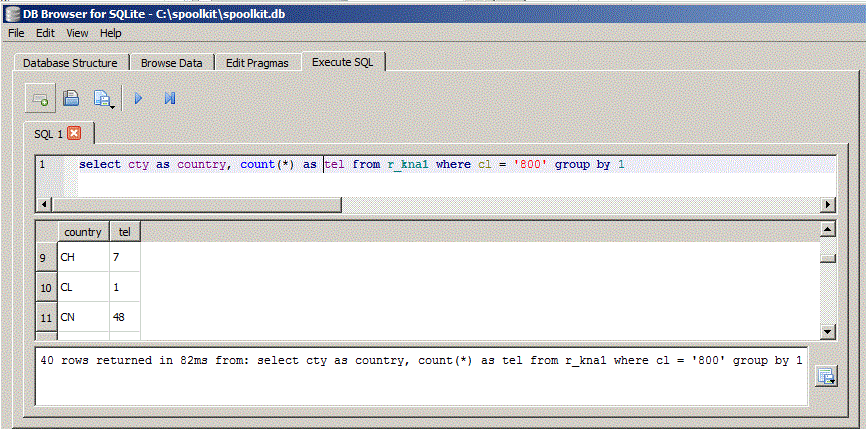
Task: Click the export results icon beside message box
Action: point(827,376)
